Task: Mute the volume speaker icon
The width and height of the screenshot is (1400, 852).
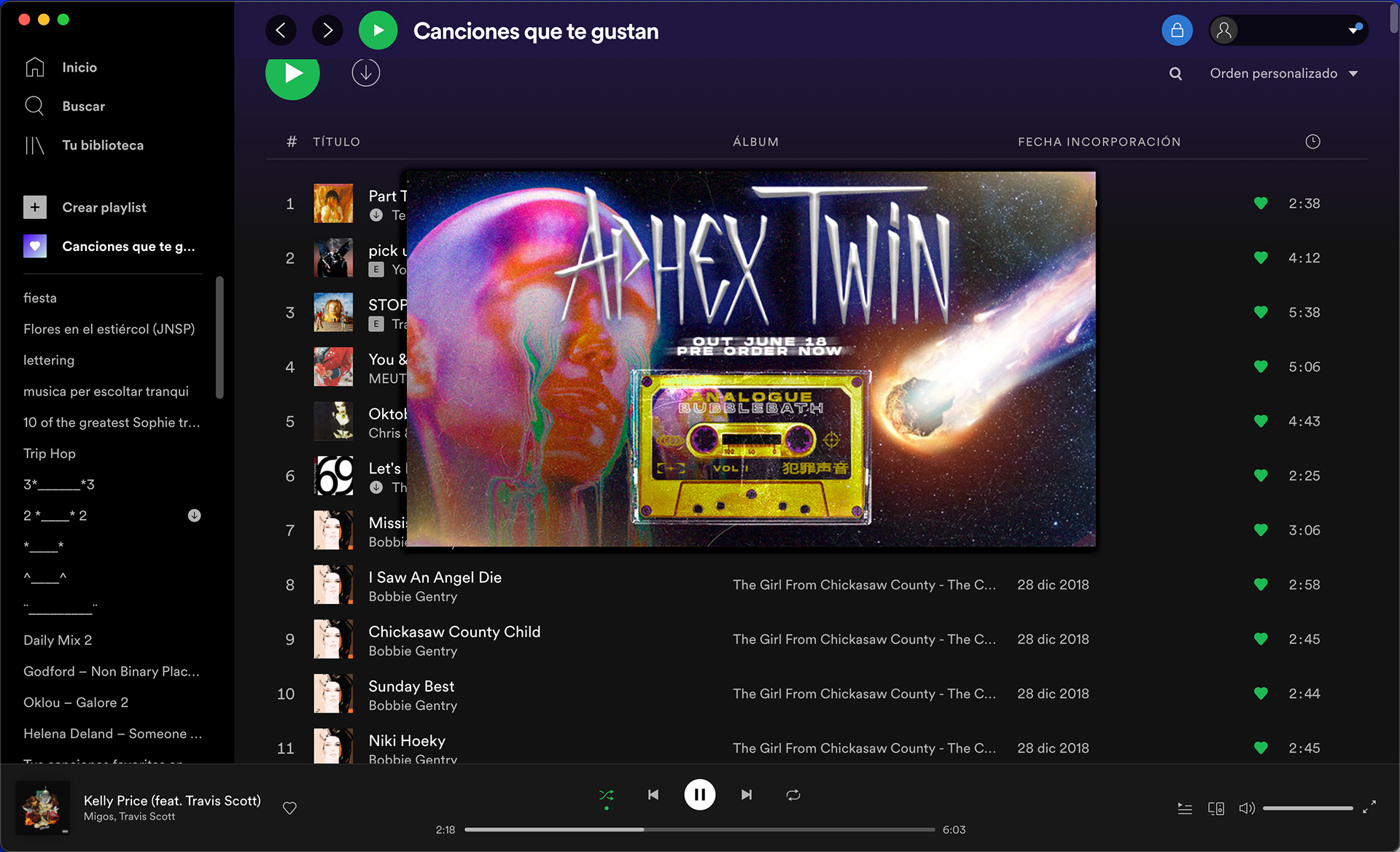Action: (1247, 808)
